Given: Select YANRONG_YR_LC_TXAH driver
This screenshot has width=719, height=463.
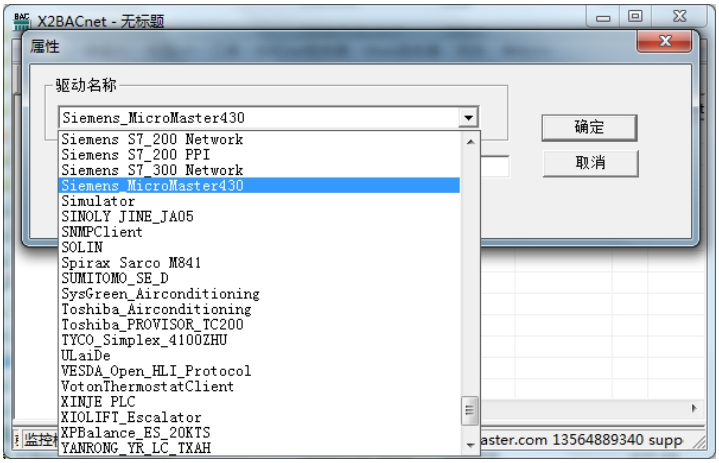Looking at the screenshot, I should tap(259, 447).
